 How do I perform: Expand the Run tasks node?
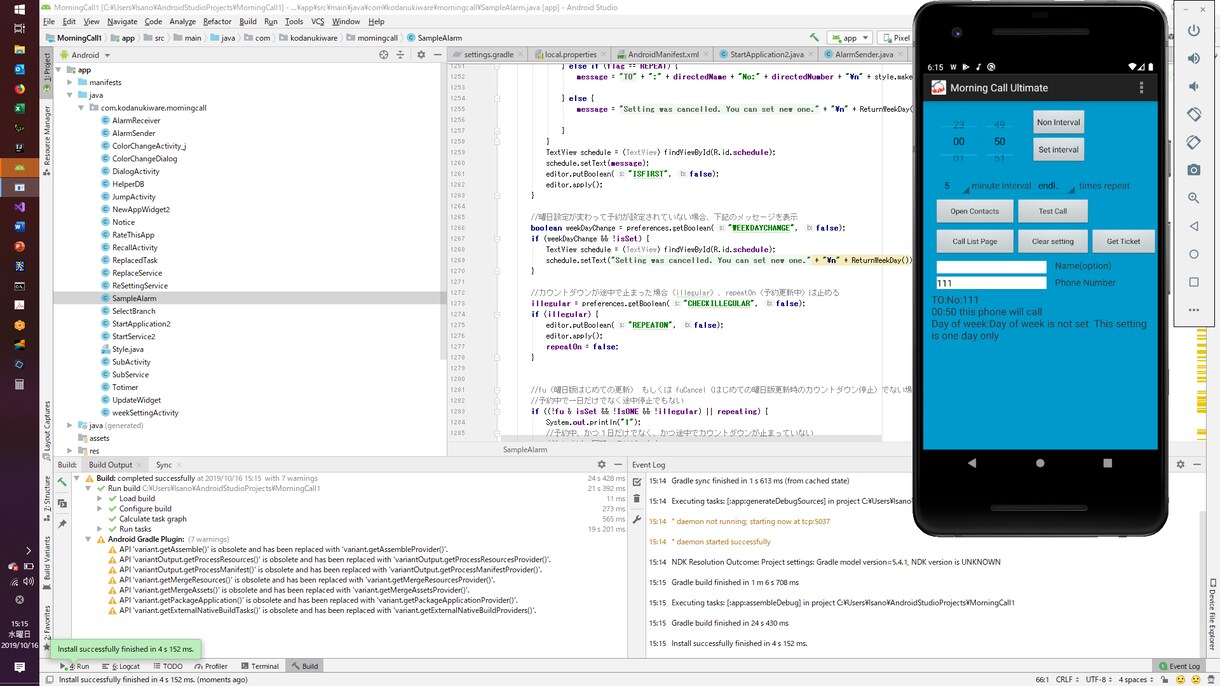pos(100,529)
